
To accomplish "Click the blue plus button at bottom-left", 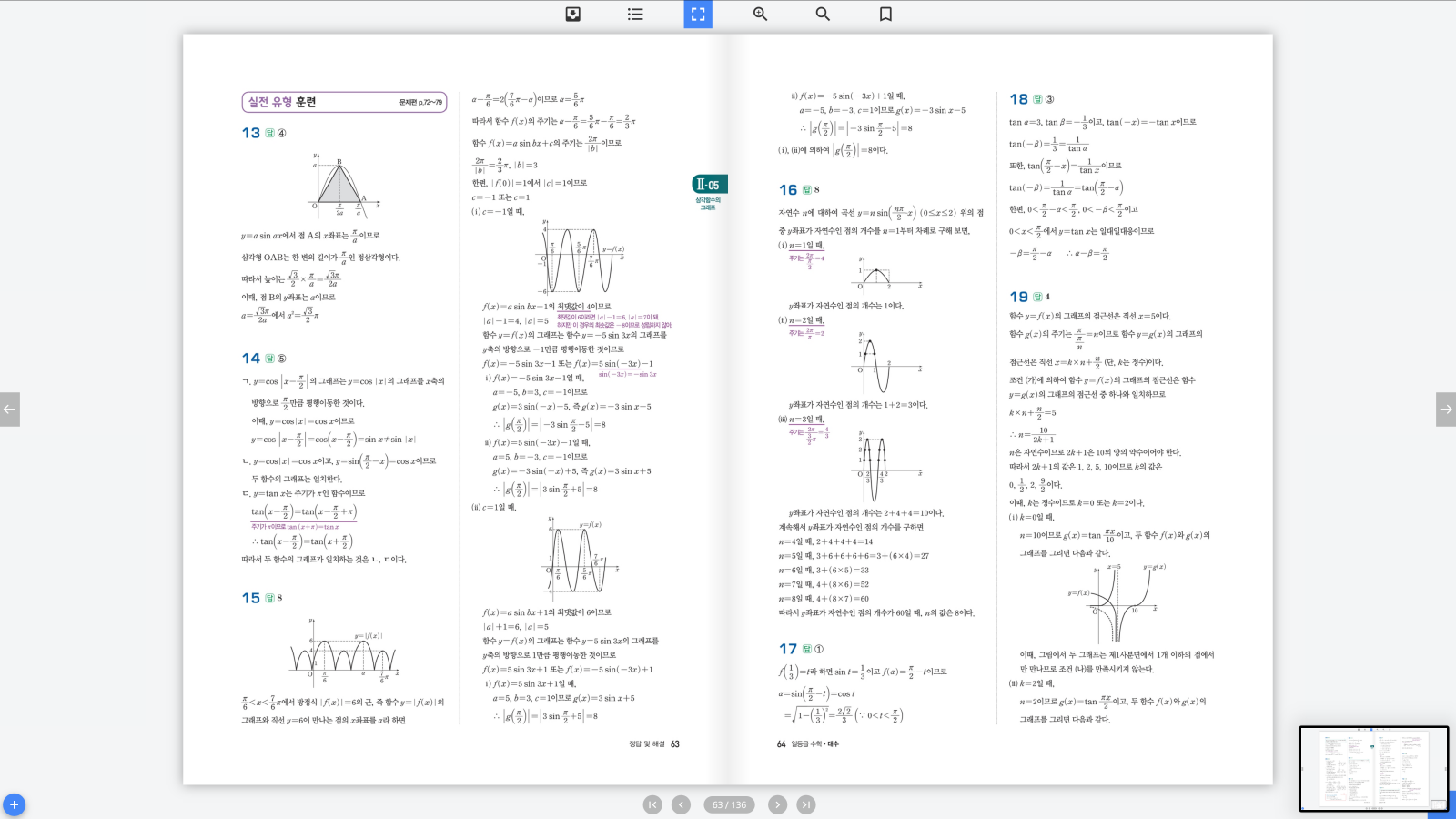I will pyautogui.click(x=14, y=805).
